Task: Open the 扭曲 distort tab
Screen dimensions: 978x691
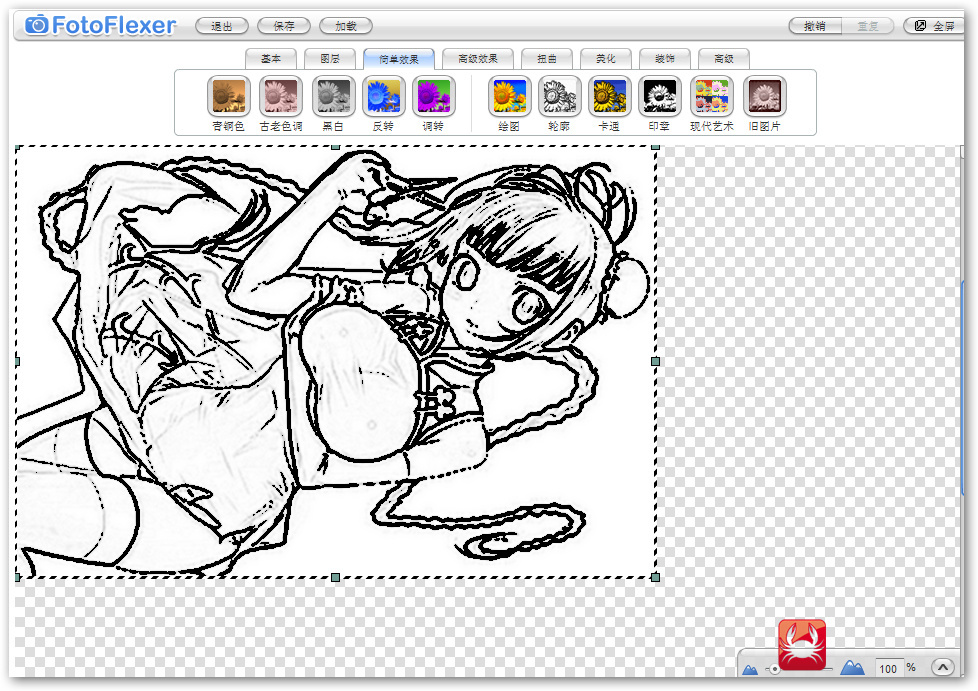Action: point(547,59)
